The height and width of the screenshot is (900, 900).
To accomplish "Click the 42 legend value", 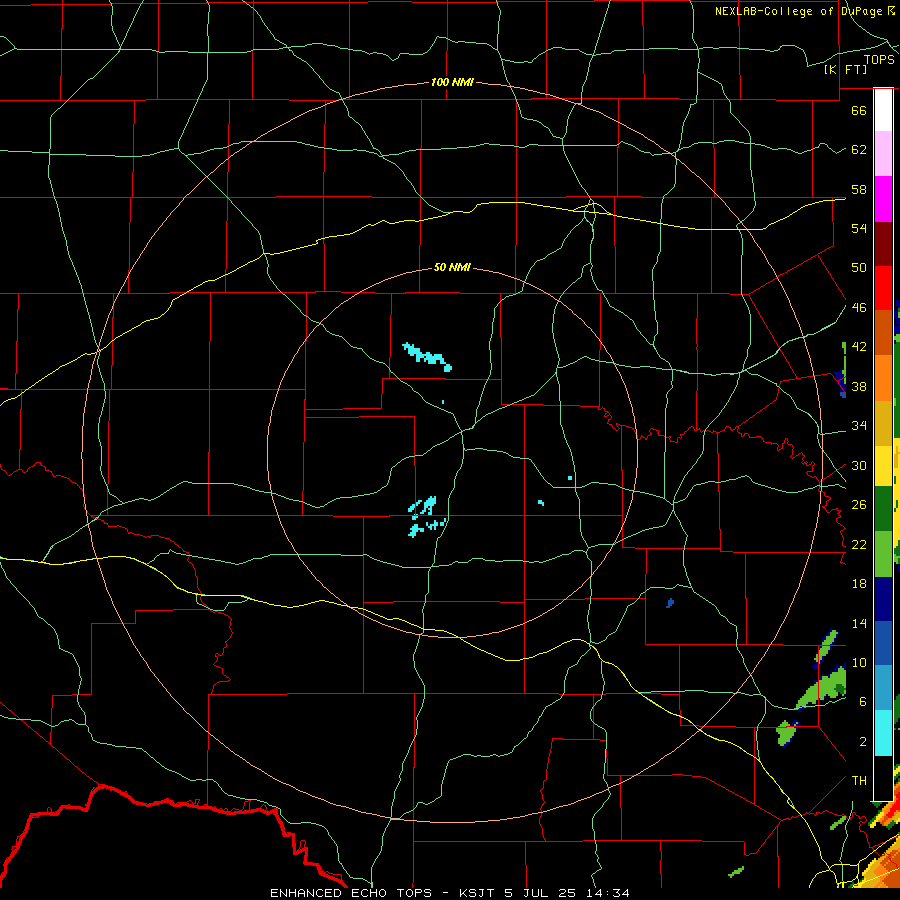I will pos(859,346).
